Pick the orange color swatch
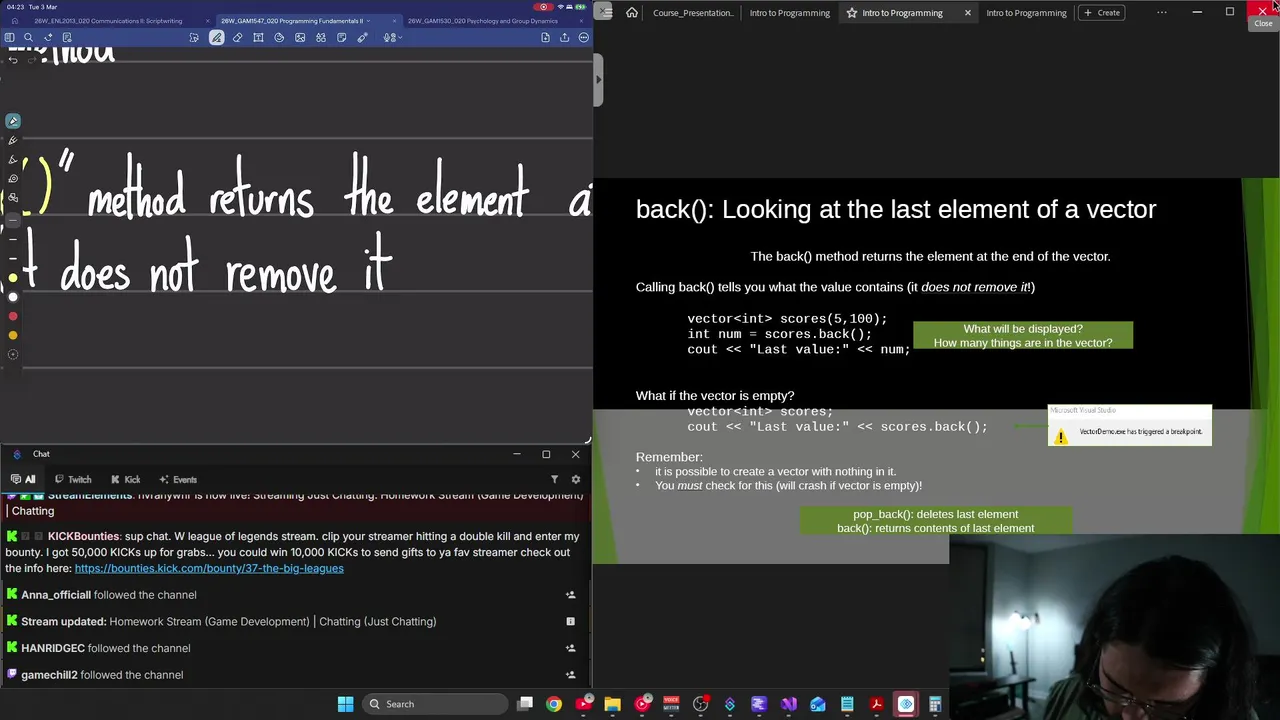 (13, 335)
